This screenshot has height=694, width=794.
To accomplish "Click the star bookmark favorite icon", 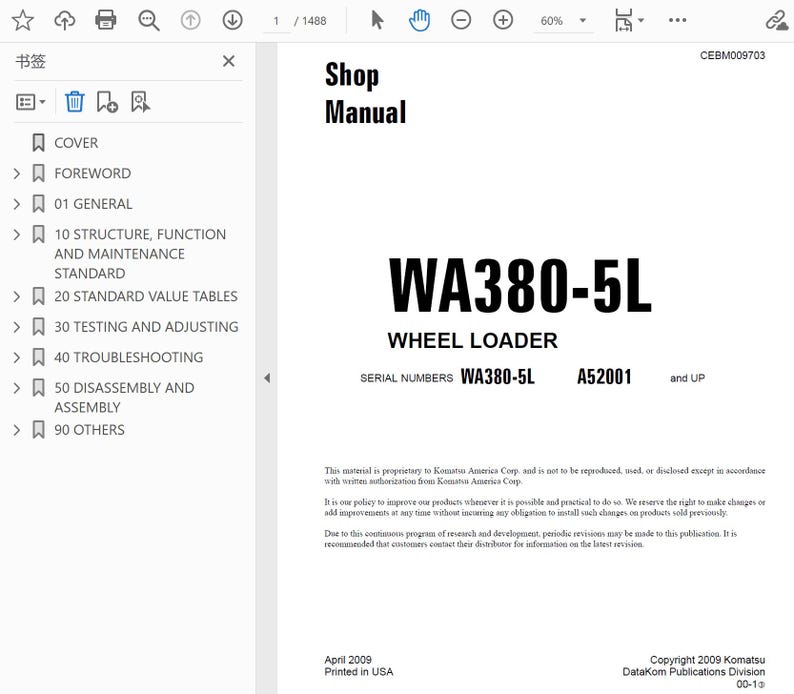I will point(23,21).
